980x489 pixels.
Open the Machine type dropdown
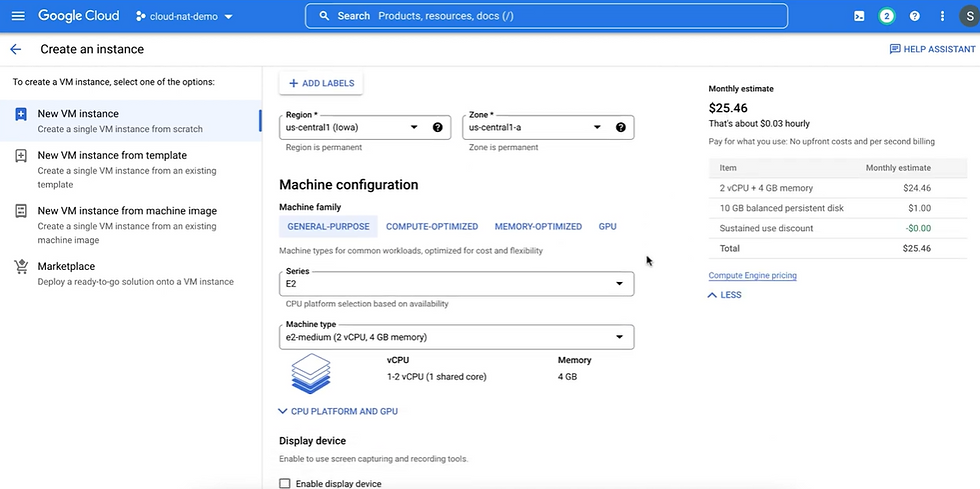click(457, 337)
